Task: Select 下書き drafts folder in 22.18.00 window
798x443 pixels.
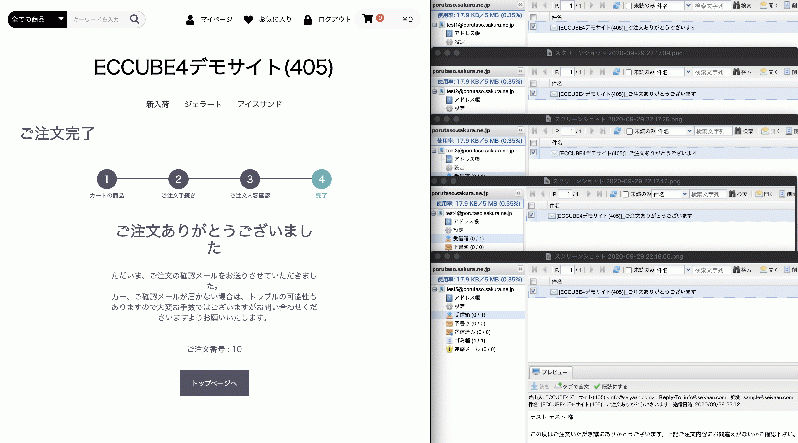Action: point(465,323)
